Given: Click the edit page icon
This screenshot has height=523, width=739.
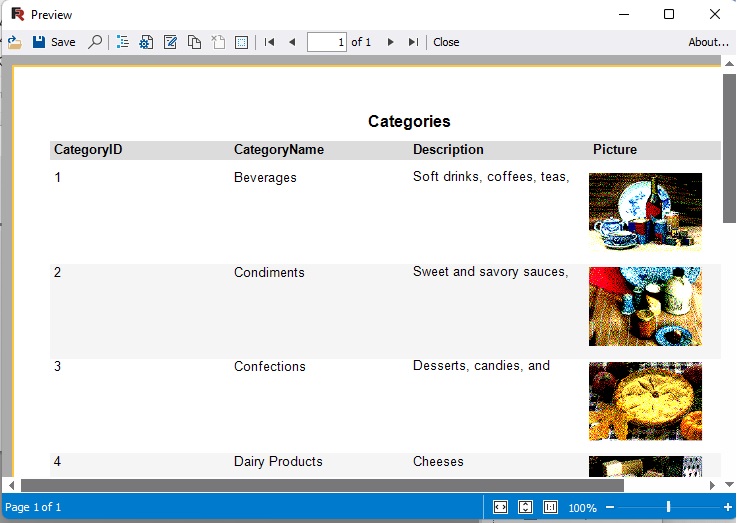Looking at the screenshot, I should tap(170, 42).
